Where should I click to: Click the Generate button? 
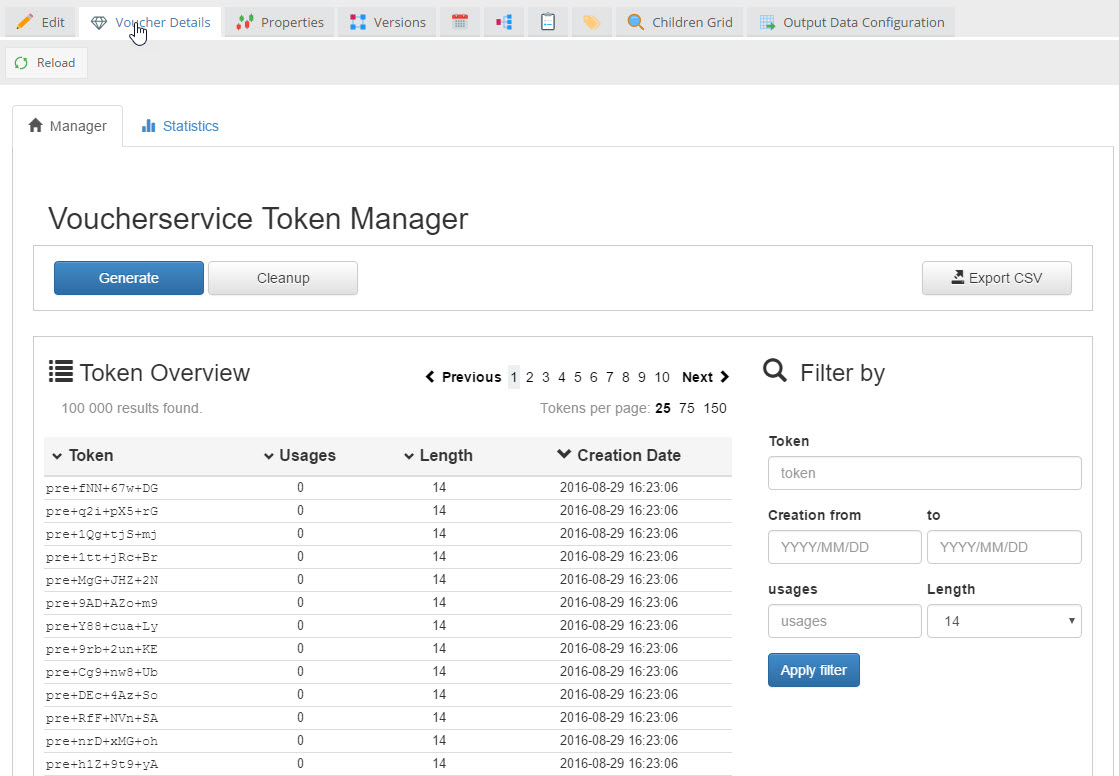129,278
